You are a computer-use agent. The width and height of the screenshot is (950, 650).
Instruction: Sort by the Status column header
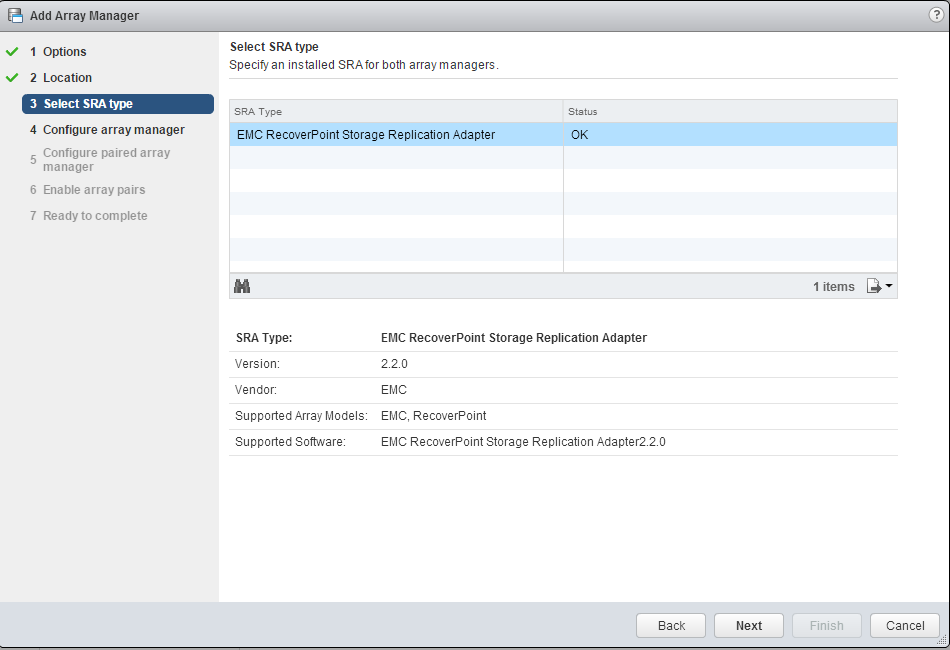pyautogui.click(x=730, y=111)
